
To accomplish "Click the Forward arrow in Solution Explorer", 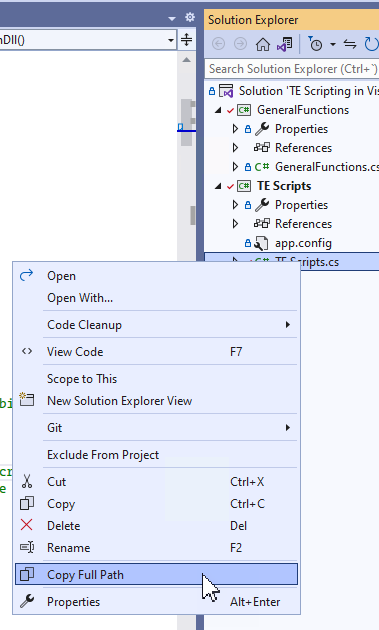I will (x=240, y=44).
